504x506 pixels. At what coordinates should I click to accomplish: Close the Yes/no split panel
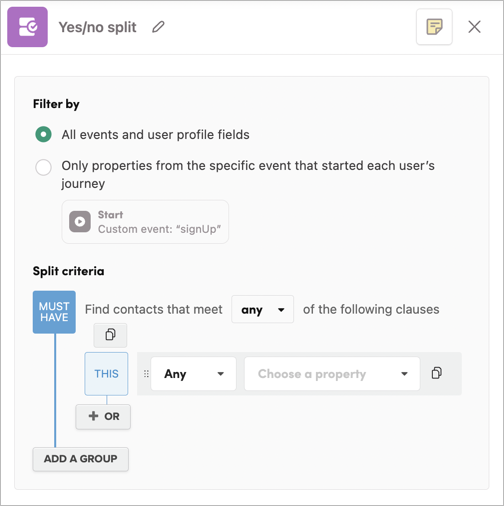[474, 27]
